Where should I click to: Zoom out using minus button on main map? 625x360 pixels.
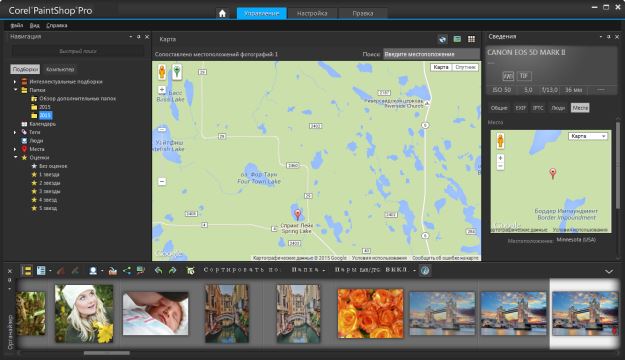pyautogui.click(x=162, y=182)
